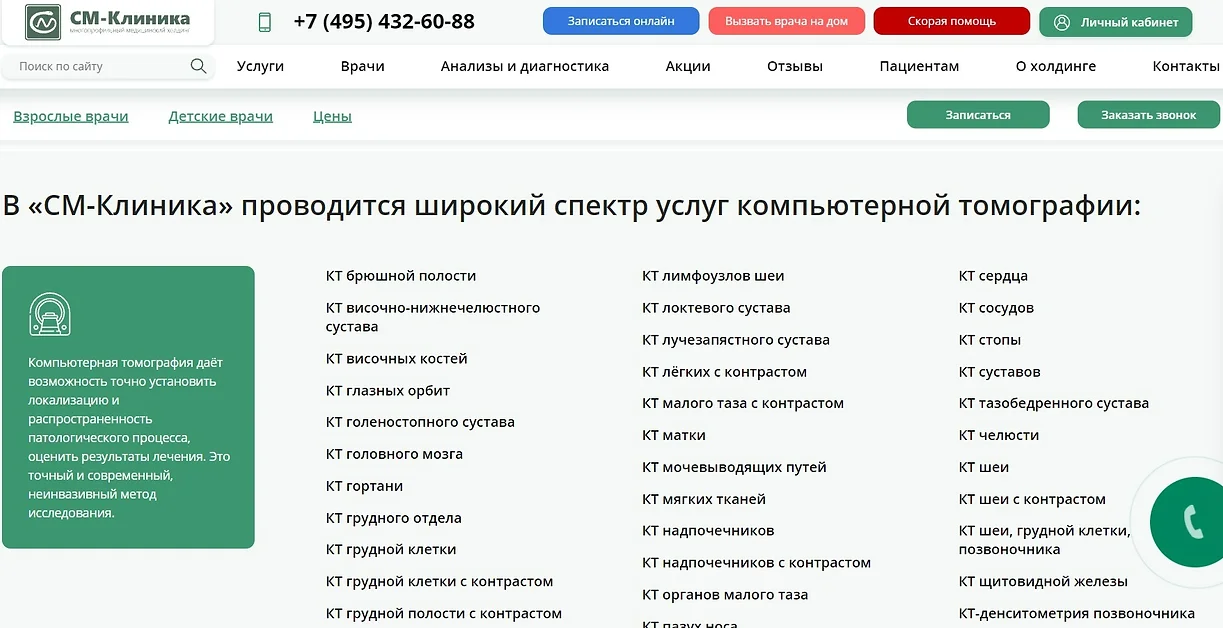Open Личный кабинет

pyautogui.click(x=1116, y=22)
